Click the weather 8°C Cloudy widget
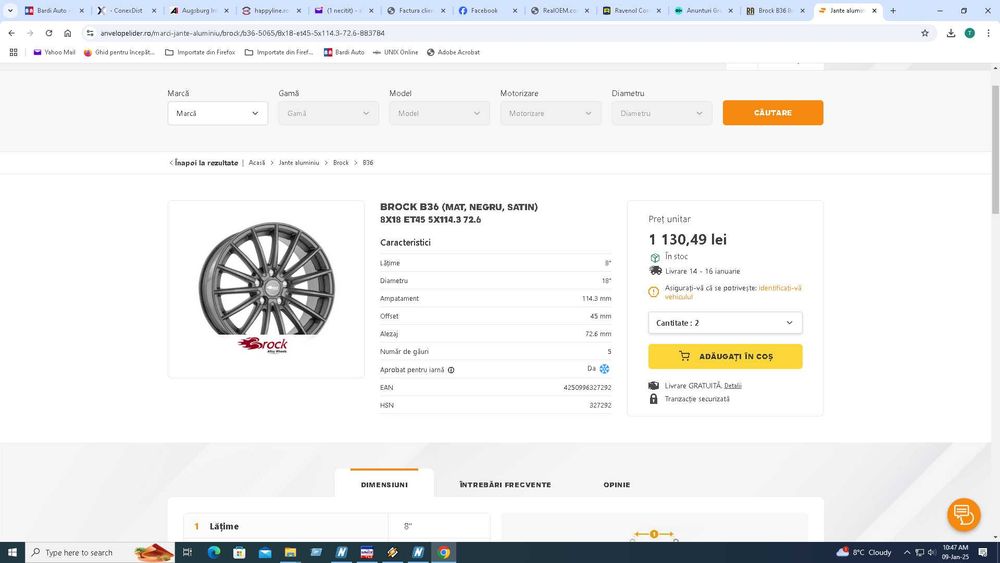Screen dimensions: 1000x563 click(864, 552)
